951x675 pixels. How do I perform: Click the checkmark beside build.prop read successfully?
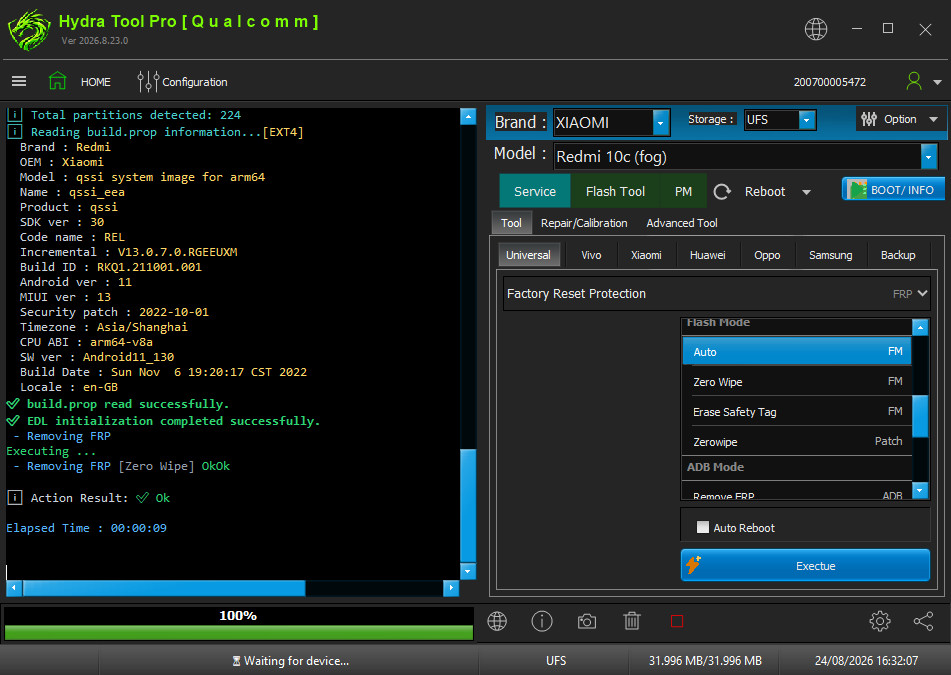pyautogui.click(x=13, y=404)
